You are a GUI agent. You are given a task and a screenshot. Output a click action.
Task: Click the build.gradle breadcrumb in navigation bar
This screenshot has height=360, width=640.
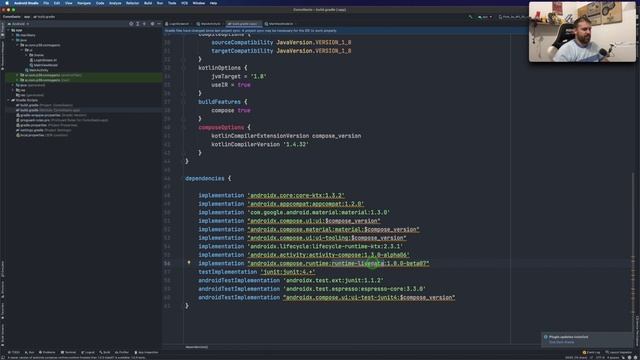[44, 17]
